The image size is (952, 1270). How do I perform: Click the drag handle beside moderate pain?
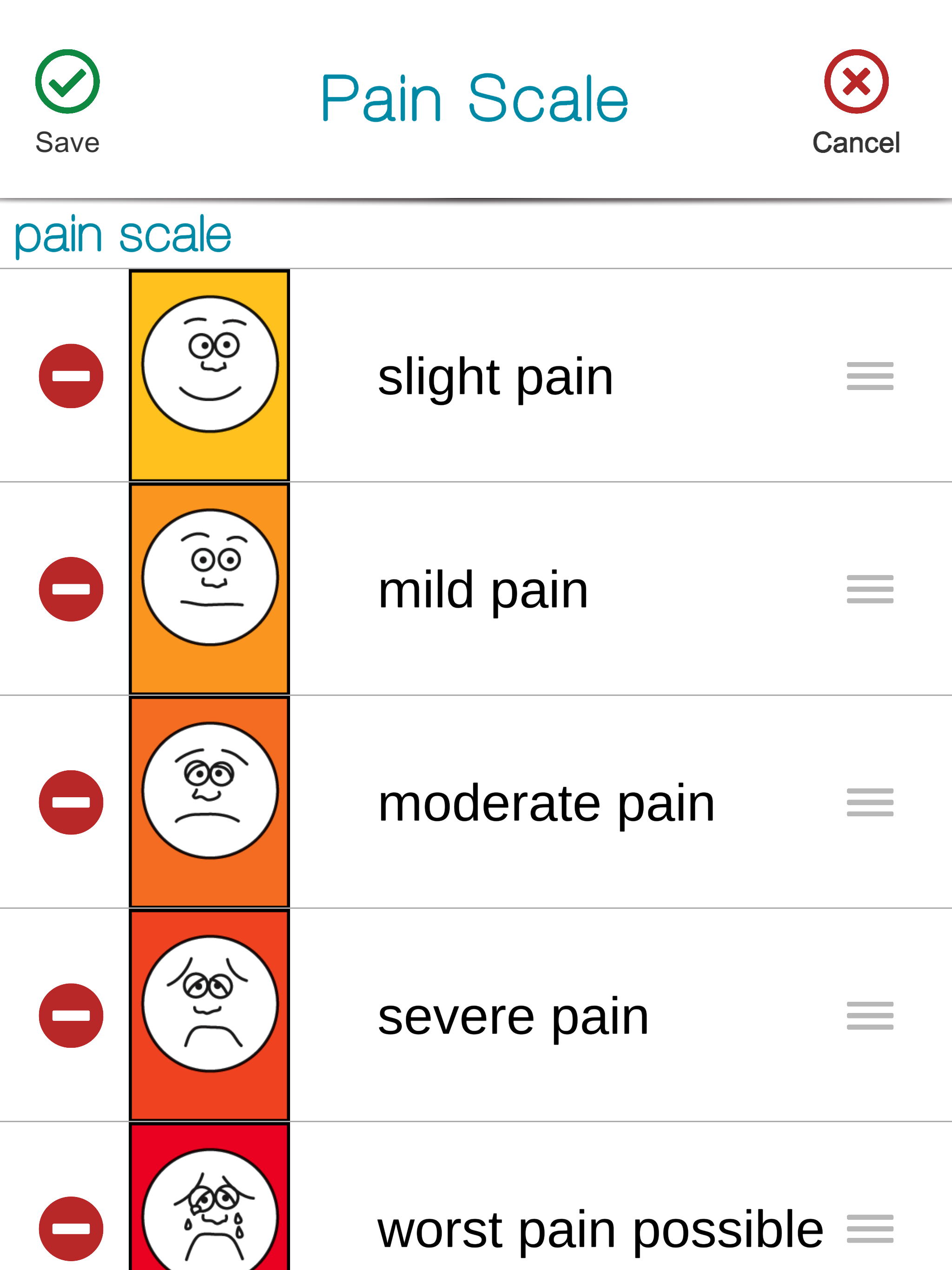[870, 802]
